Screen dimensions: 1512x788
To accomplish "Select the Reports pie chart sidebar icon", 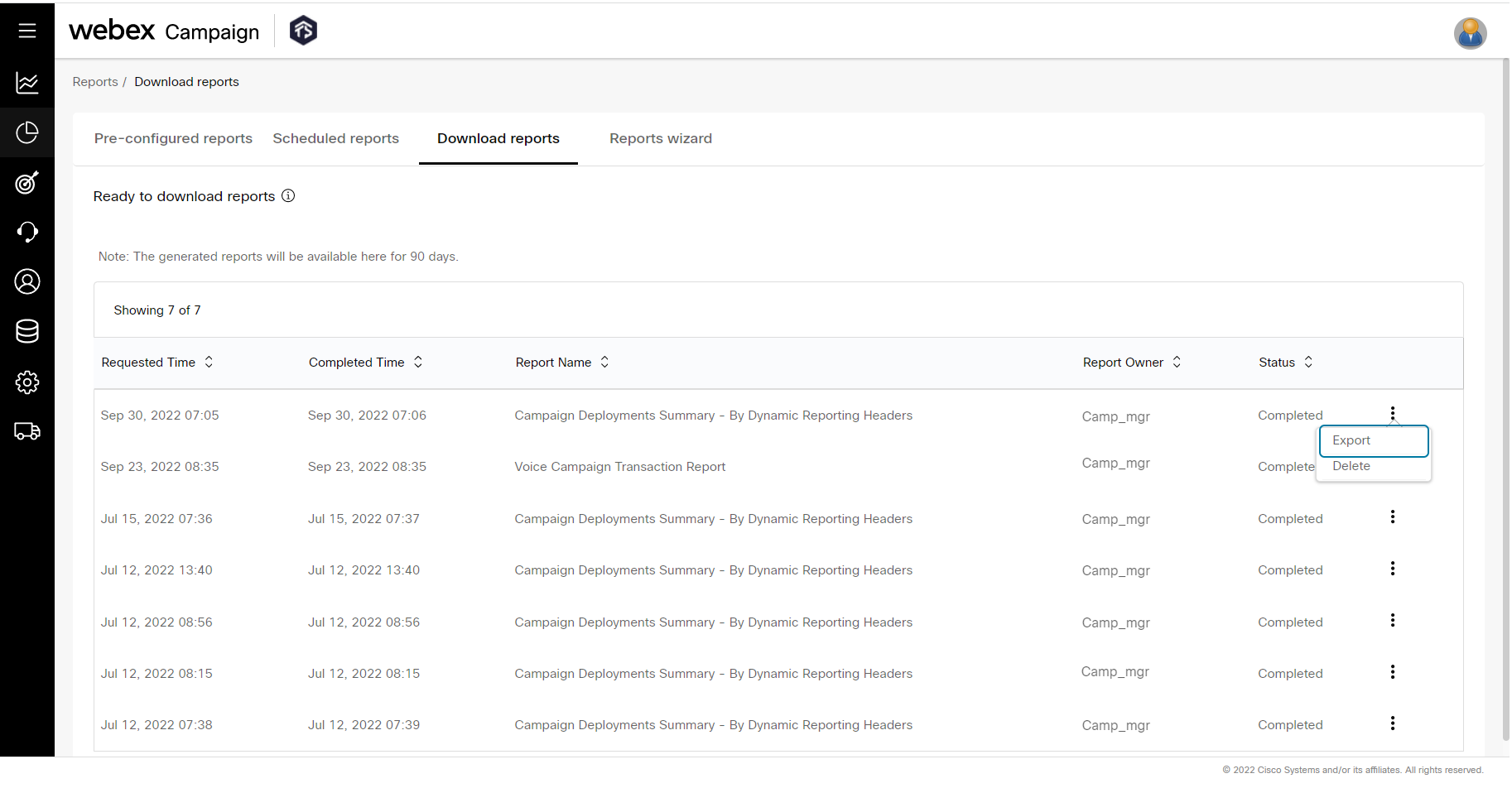I will 27,132.
